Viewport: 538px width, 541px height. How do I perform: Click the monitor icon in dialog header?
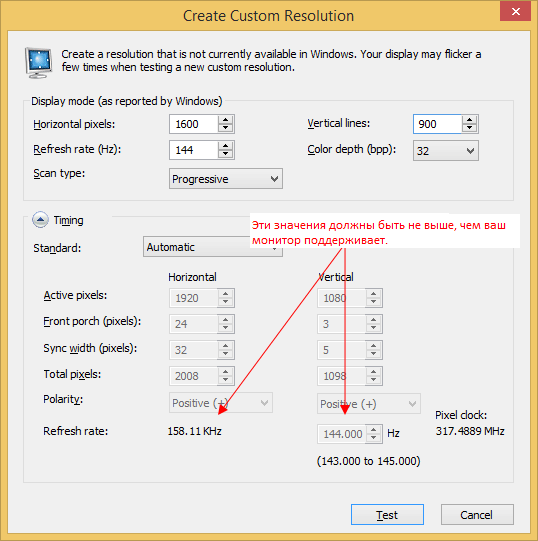pos(38,62)
